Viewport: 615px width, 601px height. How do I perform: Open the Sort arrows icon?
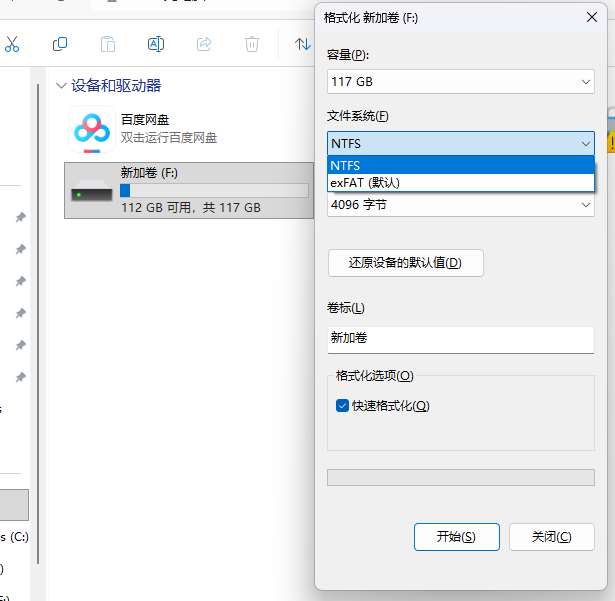(302, 44)
